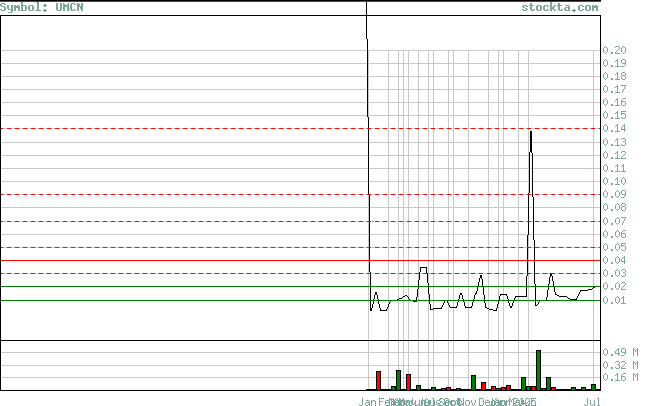Click the 0.16 price axis label
Screen dimensions: 655x406
point(614,102)
